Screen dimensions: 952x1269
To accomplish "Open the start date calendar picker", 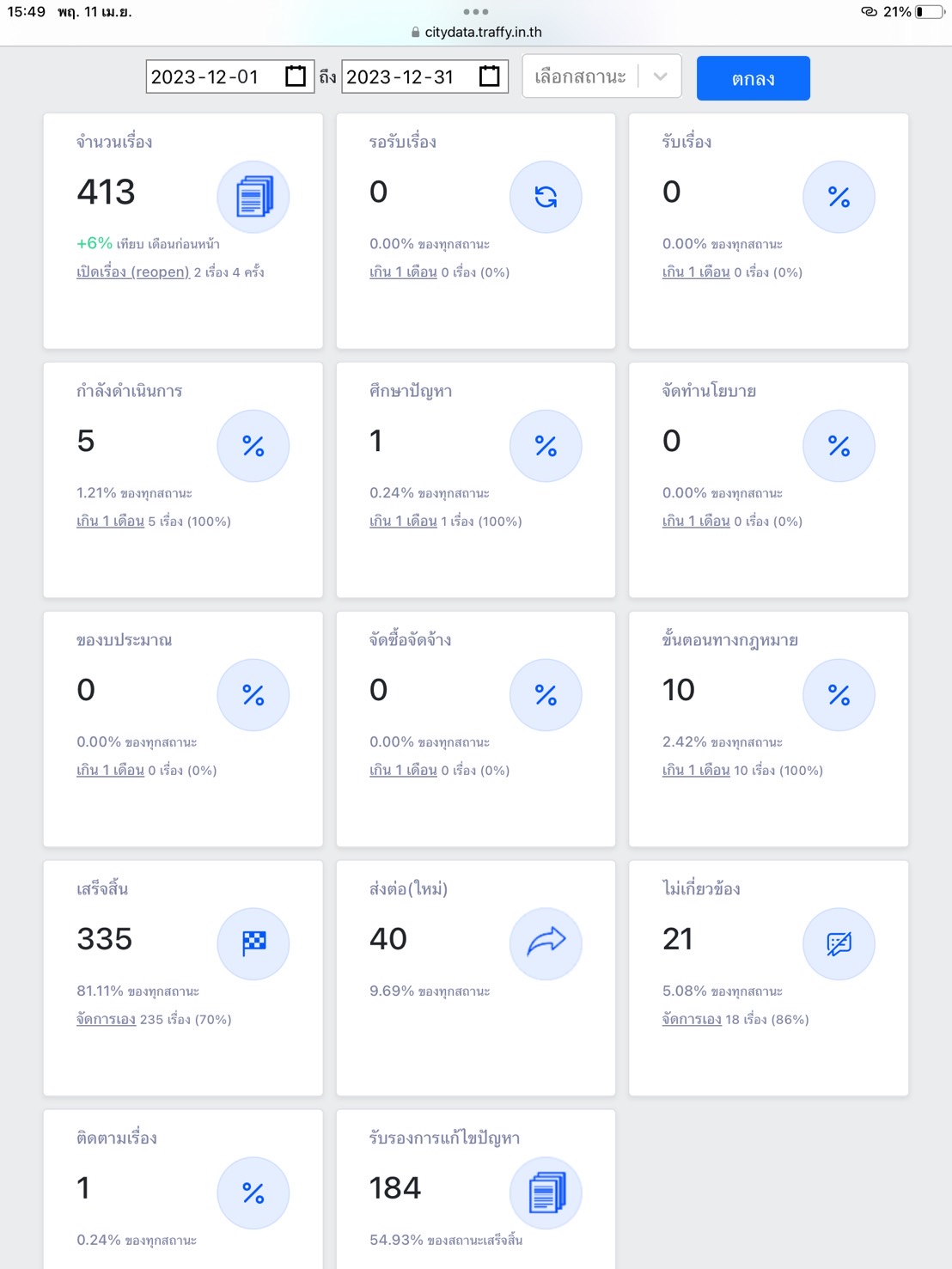I will (295, 76).
